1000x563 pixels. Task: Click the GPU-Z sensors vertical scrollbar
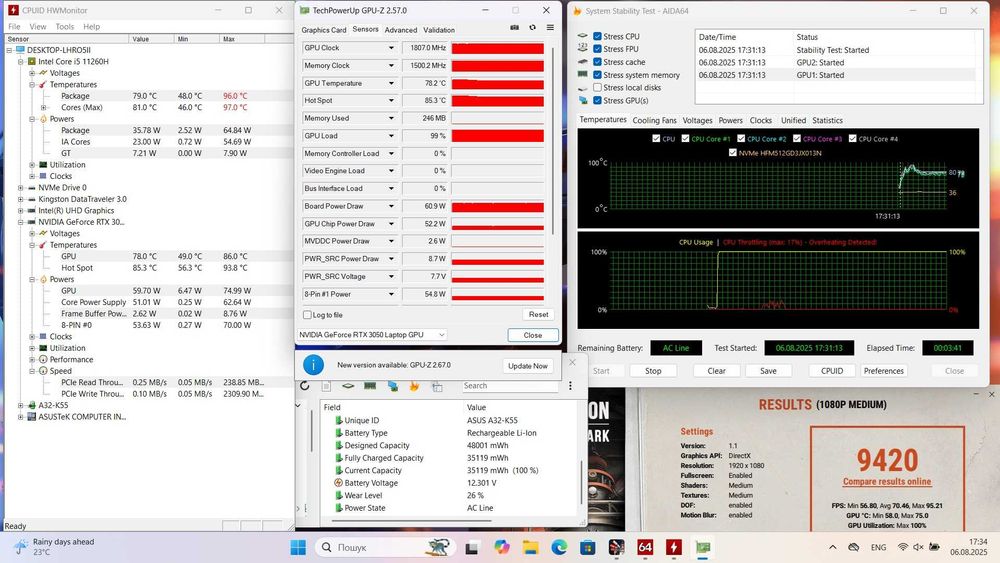tap(552, 140)
